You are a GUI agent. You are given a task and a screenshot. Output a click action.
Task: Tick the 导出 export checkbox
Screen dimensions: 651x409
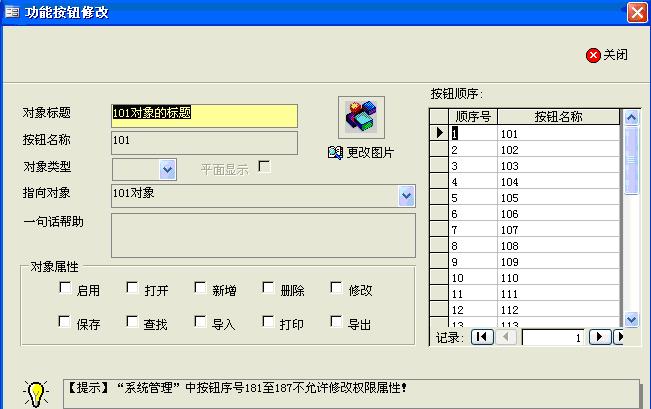click(336, 322)
